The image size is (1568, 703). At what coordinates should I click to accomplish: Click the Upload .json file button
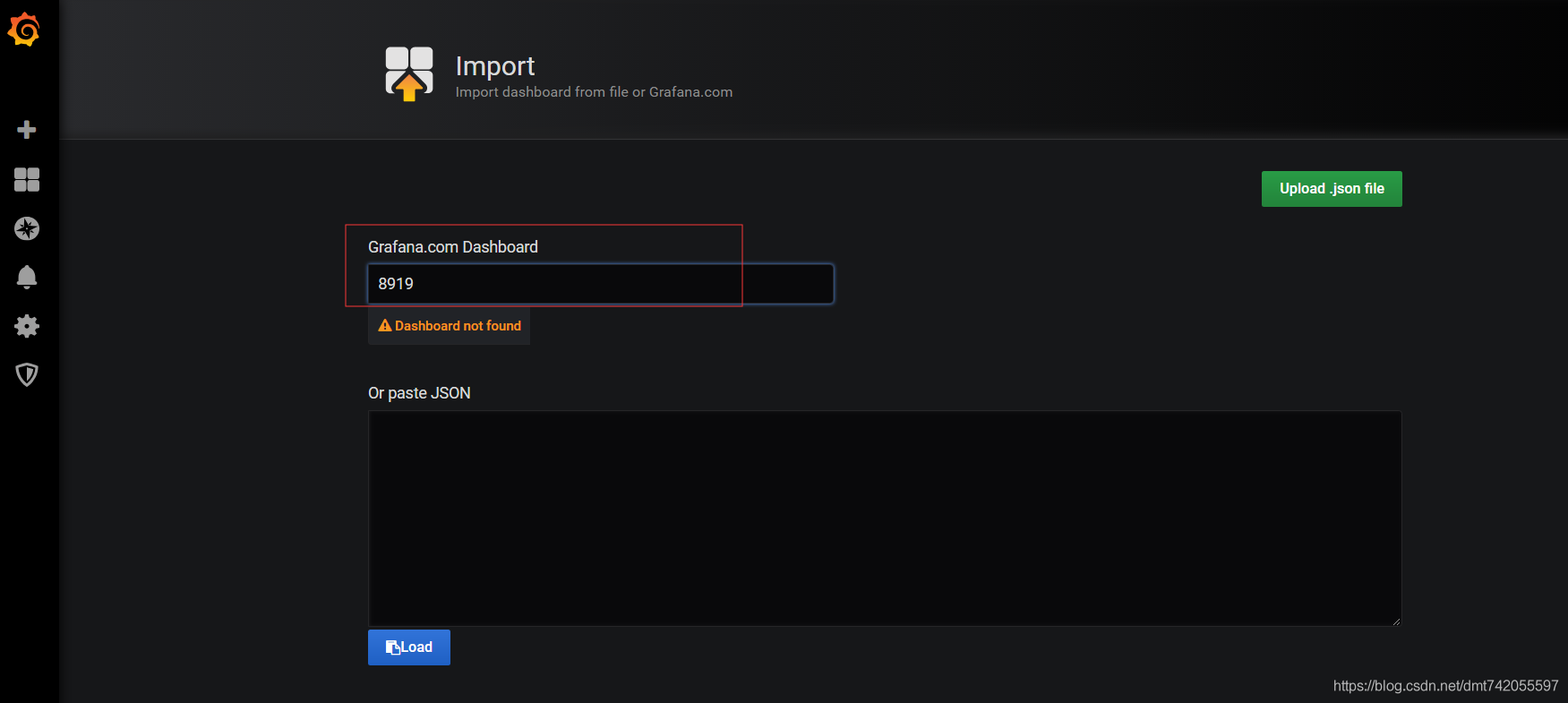(x=1332, y=189)
